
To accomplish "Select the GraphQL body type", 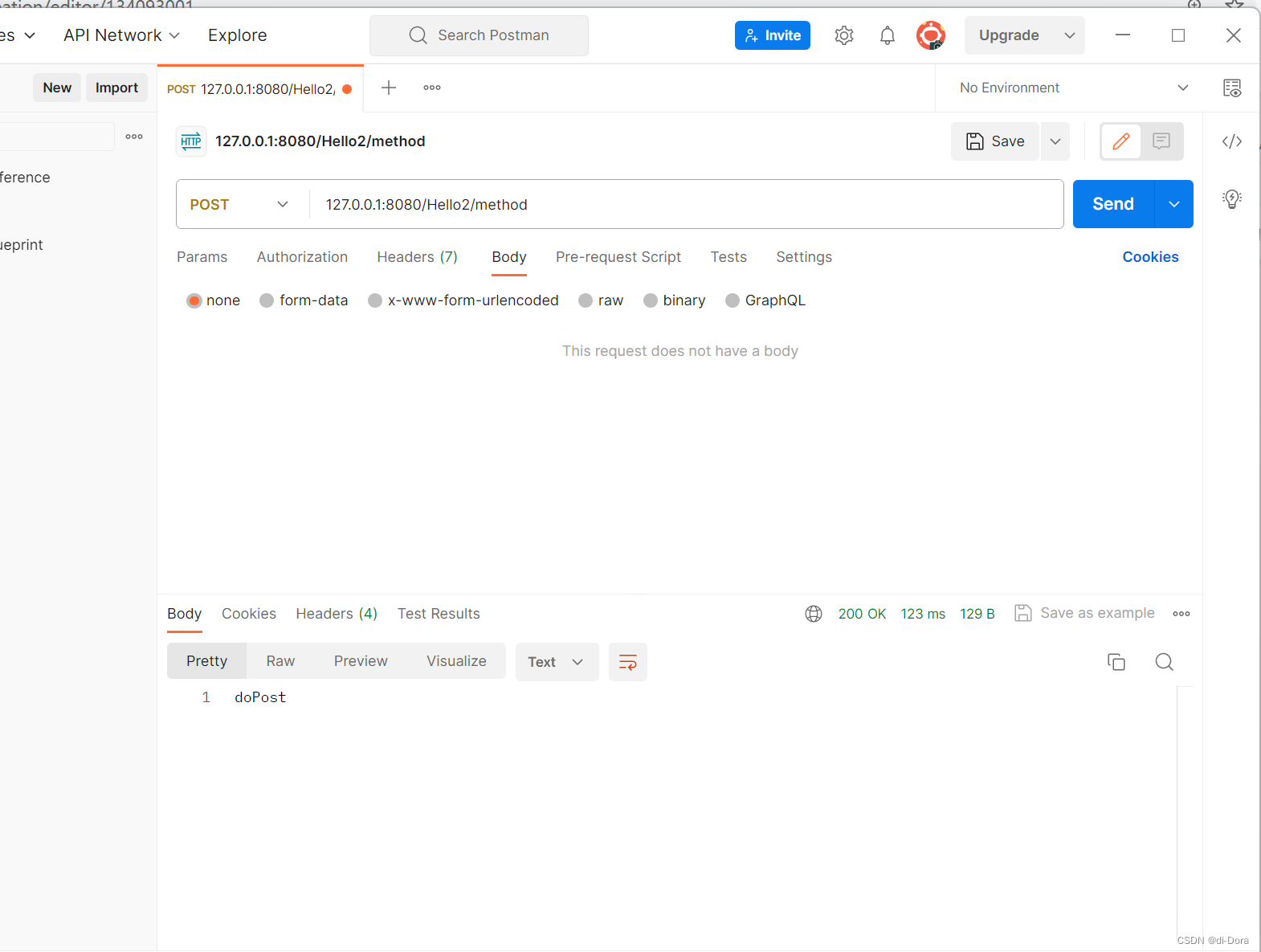I will (x=733, y=300).
